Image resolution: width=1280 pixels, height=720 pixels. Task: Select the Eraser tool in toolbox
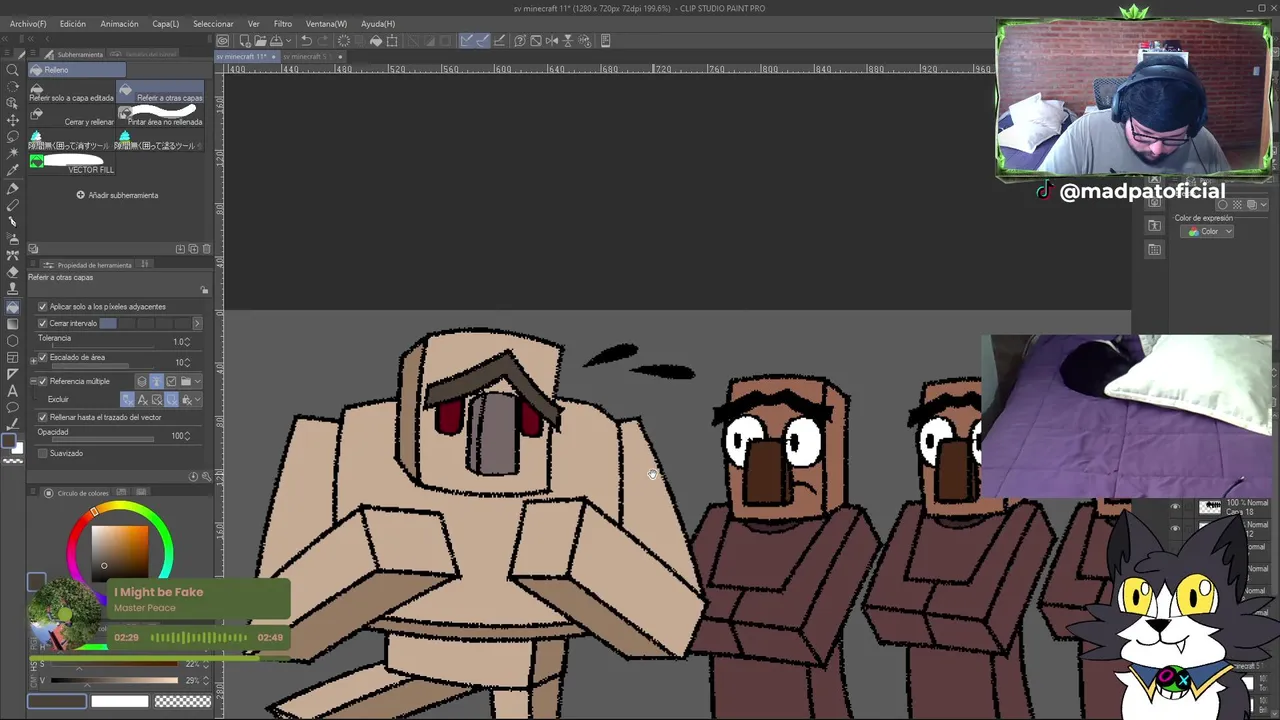(12, 272)
